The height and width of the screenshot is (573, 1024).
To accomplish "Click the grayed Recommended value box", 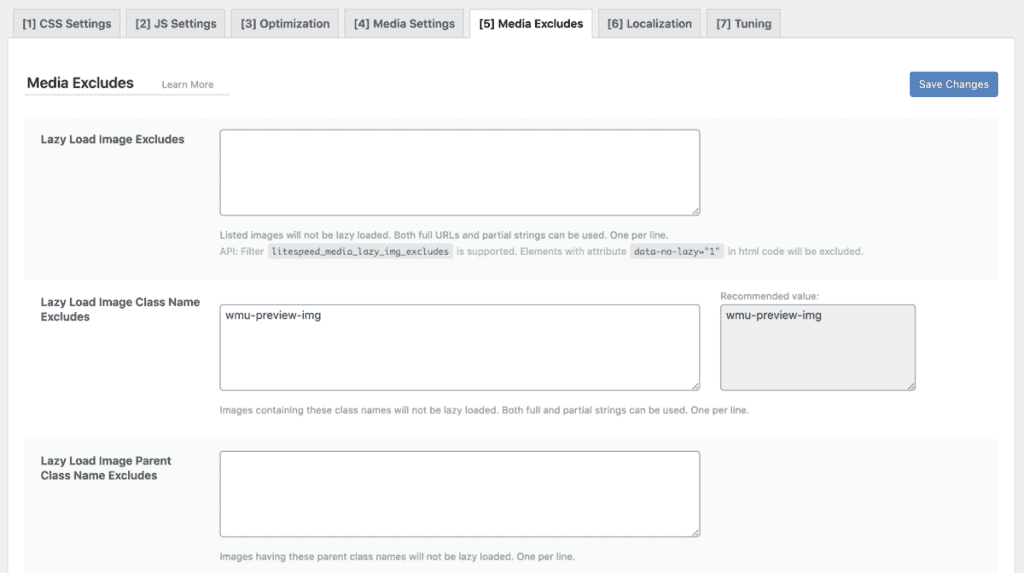I will (x=817, y=347).
